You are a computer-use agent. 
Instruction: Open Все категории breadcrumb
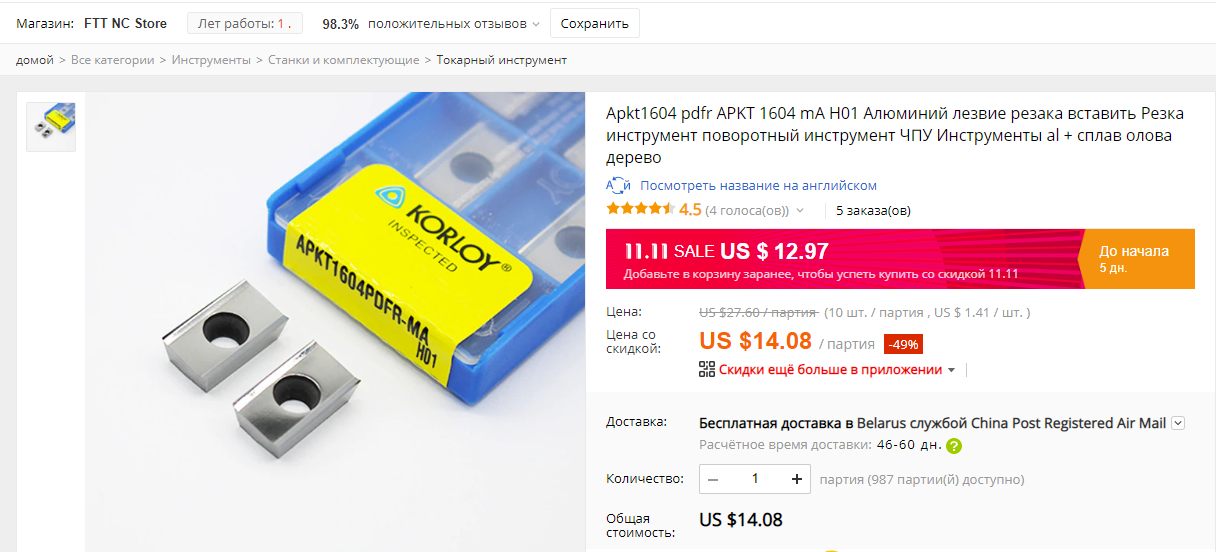point(112,60)
